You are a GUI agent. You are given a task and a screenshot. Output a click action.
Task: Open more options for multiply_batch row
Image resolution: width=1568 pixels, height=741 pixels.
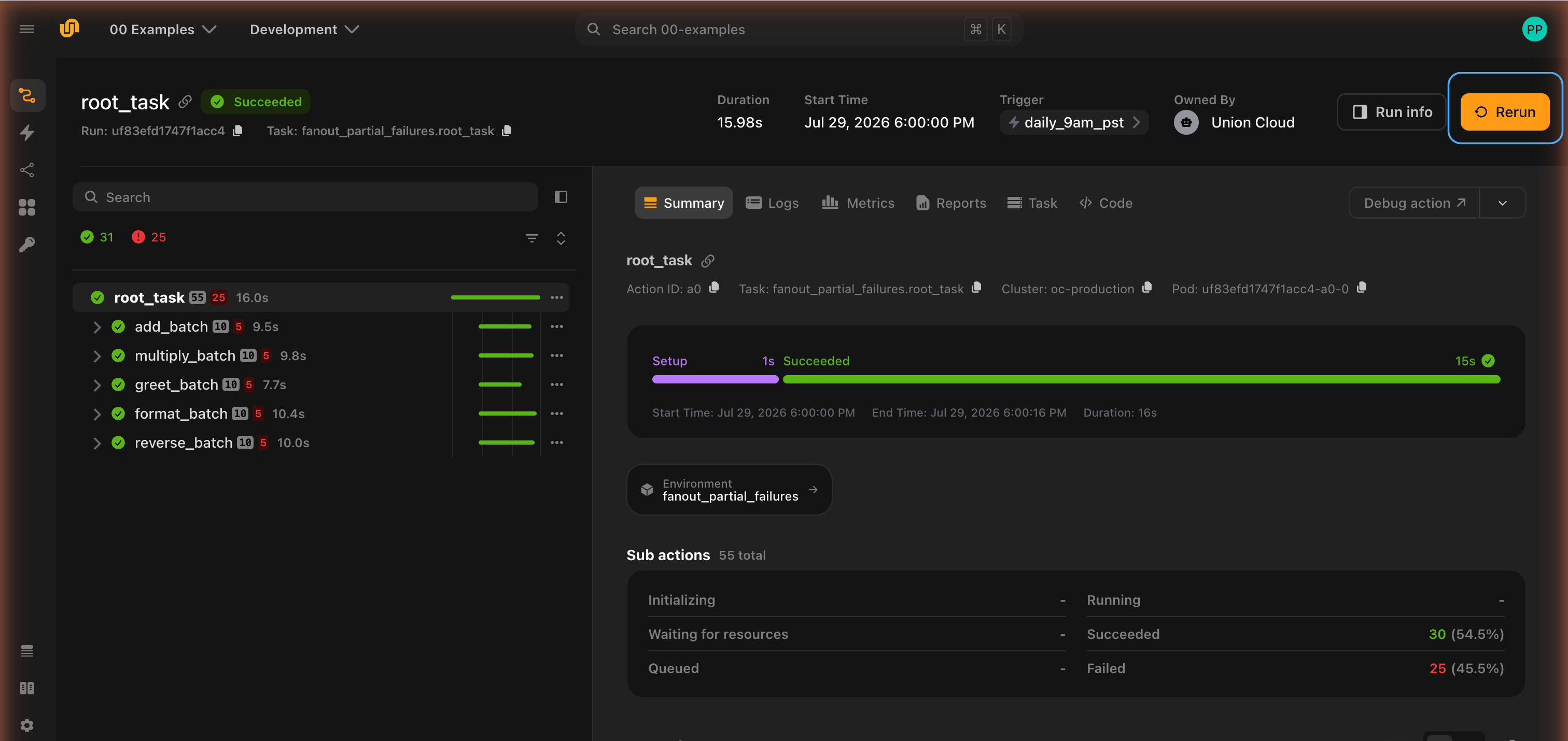556,355
